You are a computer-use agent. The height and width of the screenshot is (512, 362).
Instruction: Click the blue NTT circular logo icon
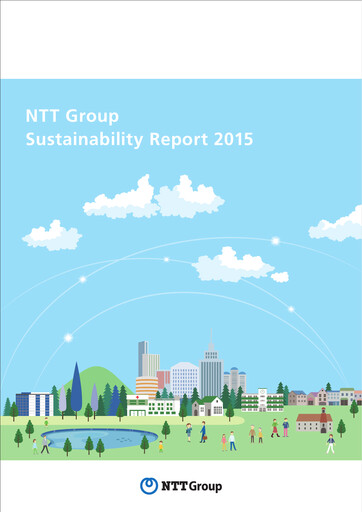pos(149,486)
